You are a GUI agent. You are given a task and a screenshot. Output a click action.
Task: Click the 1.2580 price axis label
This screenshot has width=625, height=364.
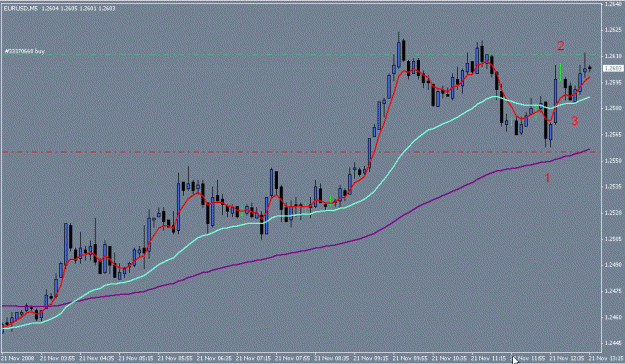[x=613, y=108]
